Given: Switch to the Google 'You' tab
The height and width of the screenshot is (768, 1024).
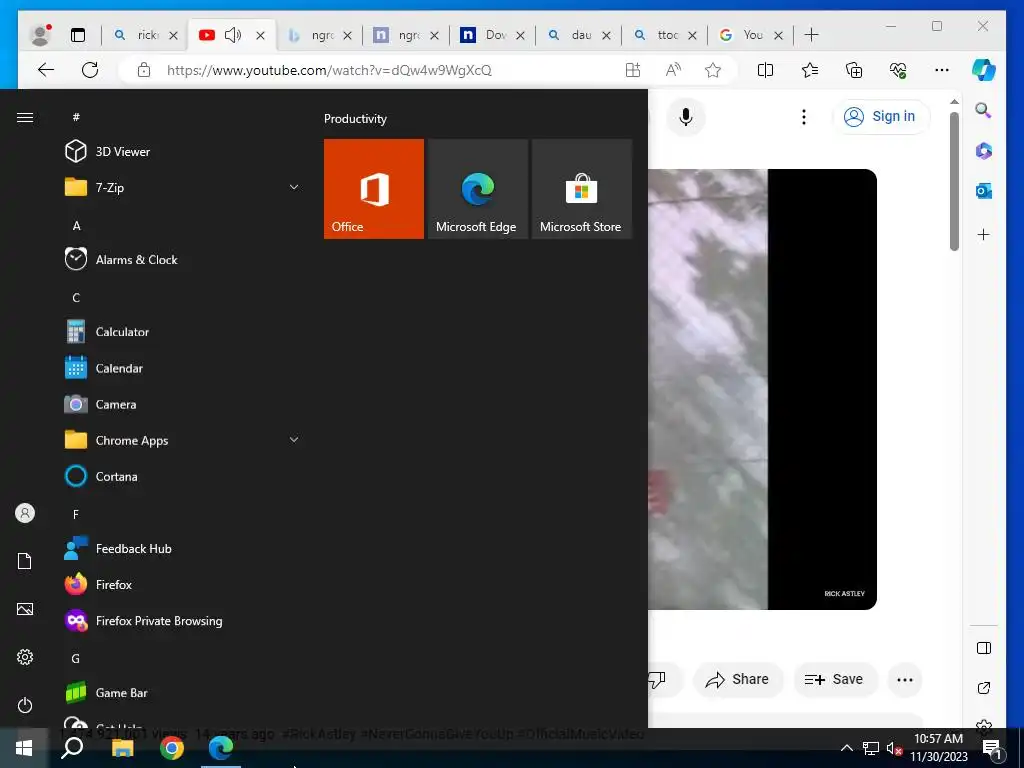Looking at the screenshot, I should coord(752,35).
